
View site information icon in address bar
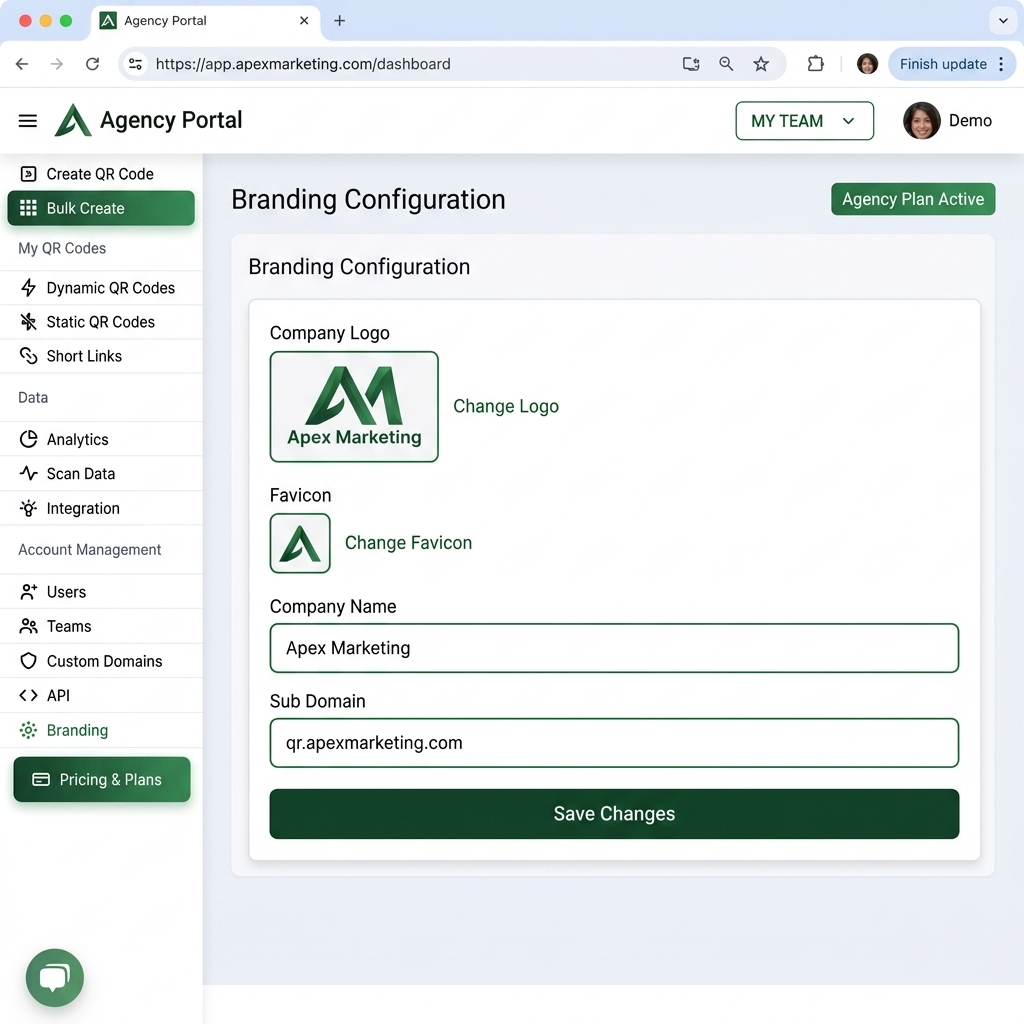[135, 64]
